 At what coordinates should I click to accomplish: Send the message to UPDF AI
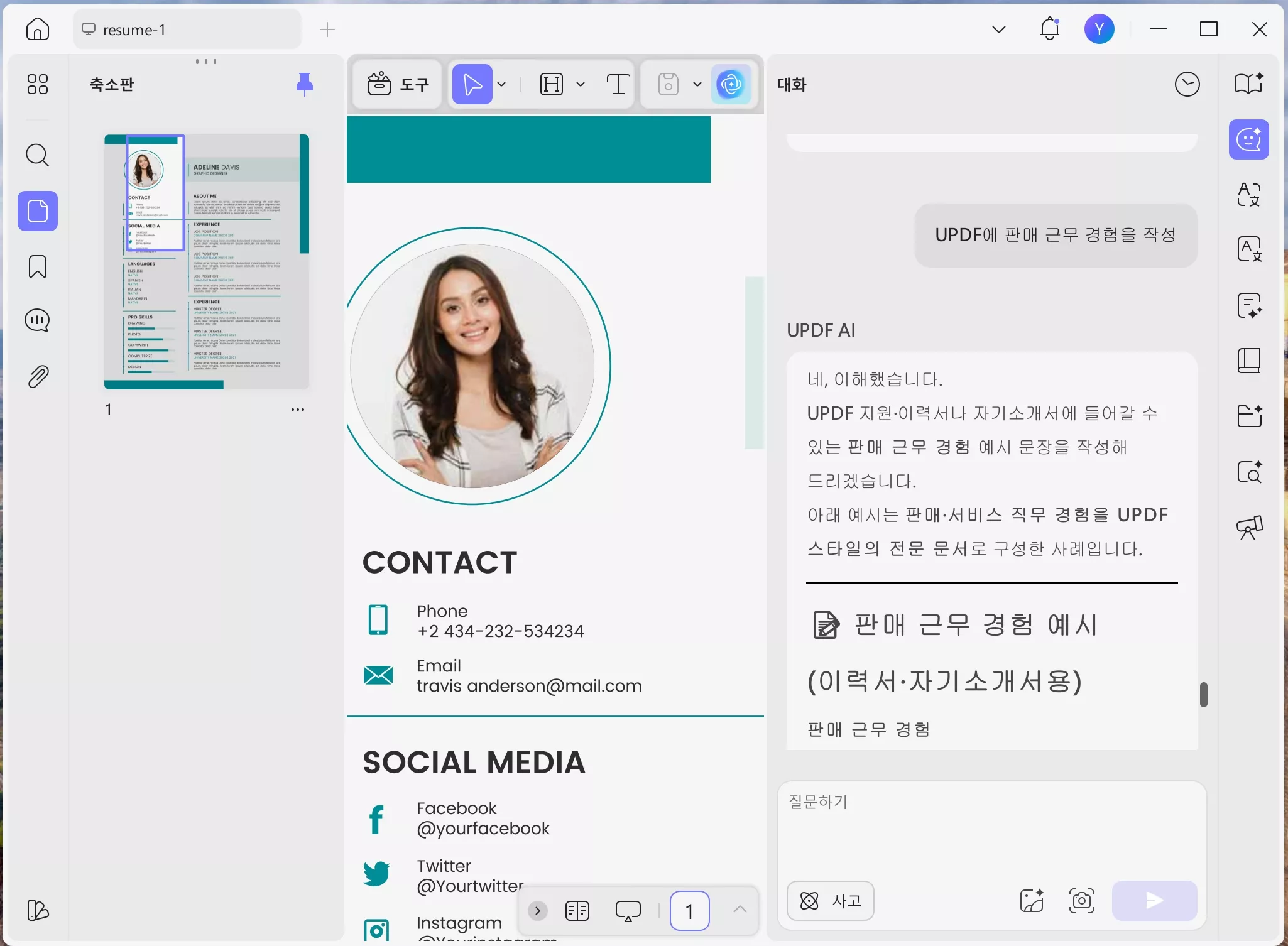pos(1154,900)
